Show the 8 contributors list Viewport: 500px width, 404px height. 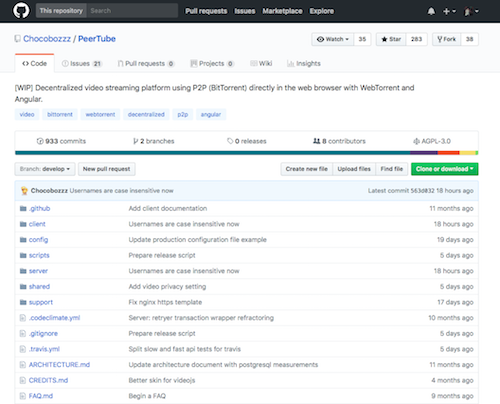339,141
